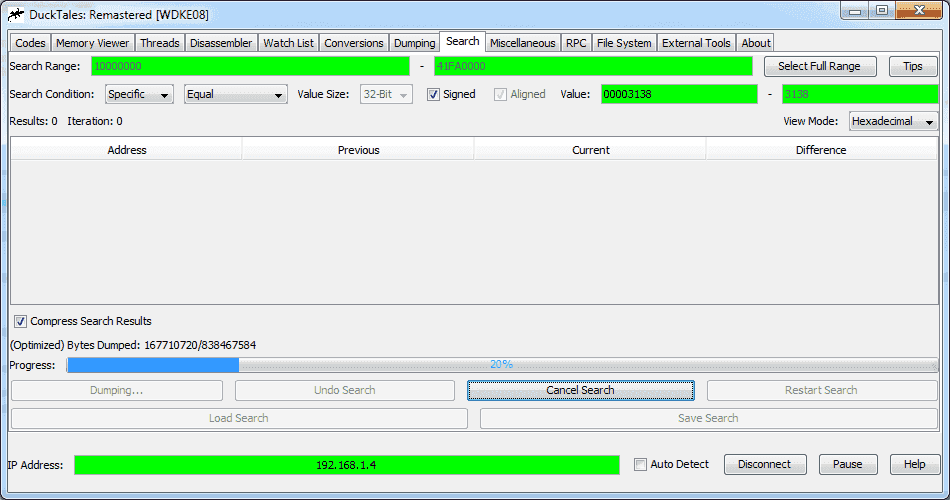The height and width of the screenshot is (500, 950).
Task: Toggle Compress Search Results checkbox
Action: (21, 321)
